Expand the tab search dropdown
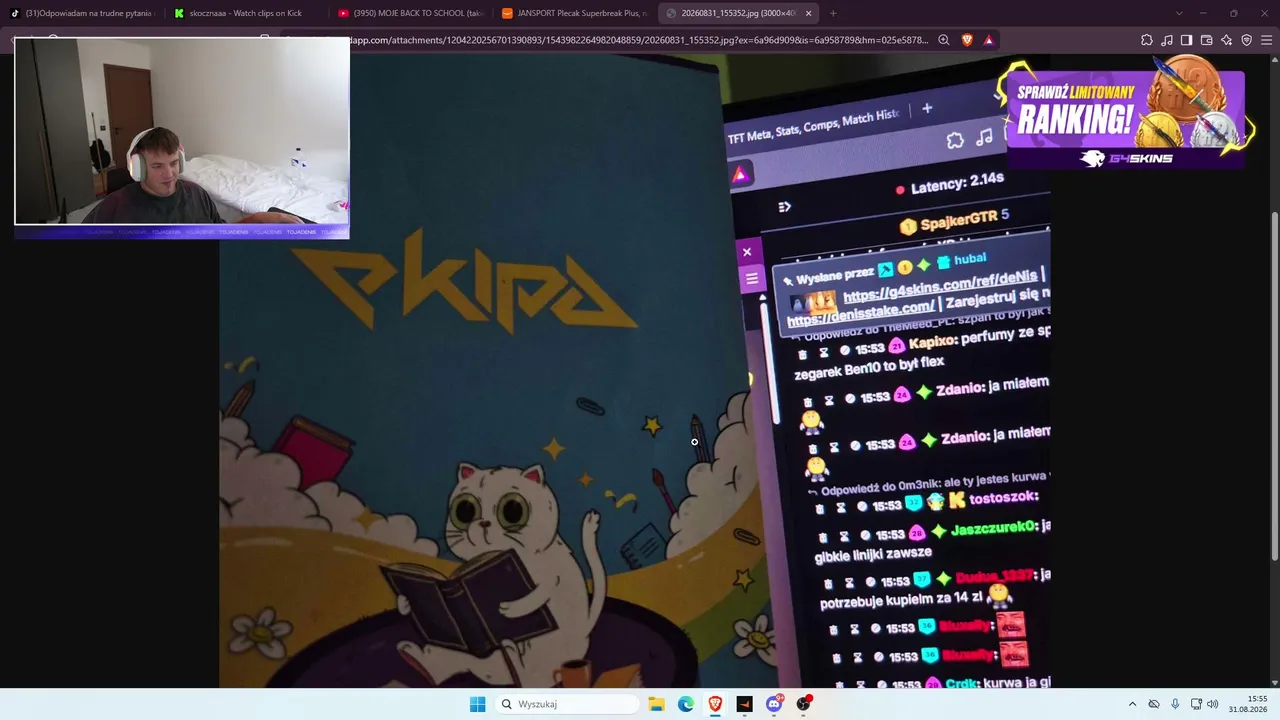Screen dimensions: 1280x720 [1179, 13]
